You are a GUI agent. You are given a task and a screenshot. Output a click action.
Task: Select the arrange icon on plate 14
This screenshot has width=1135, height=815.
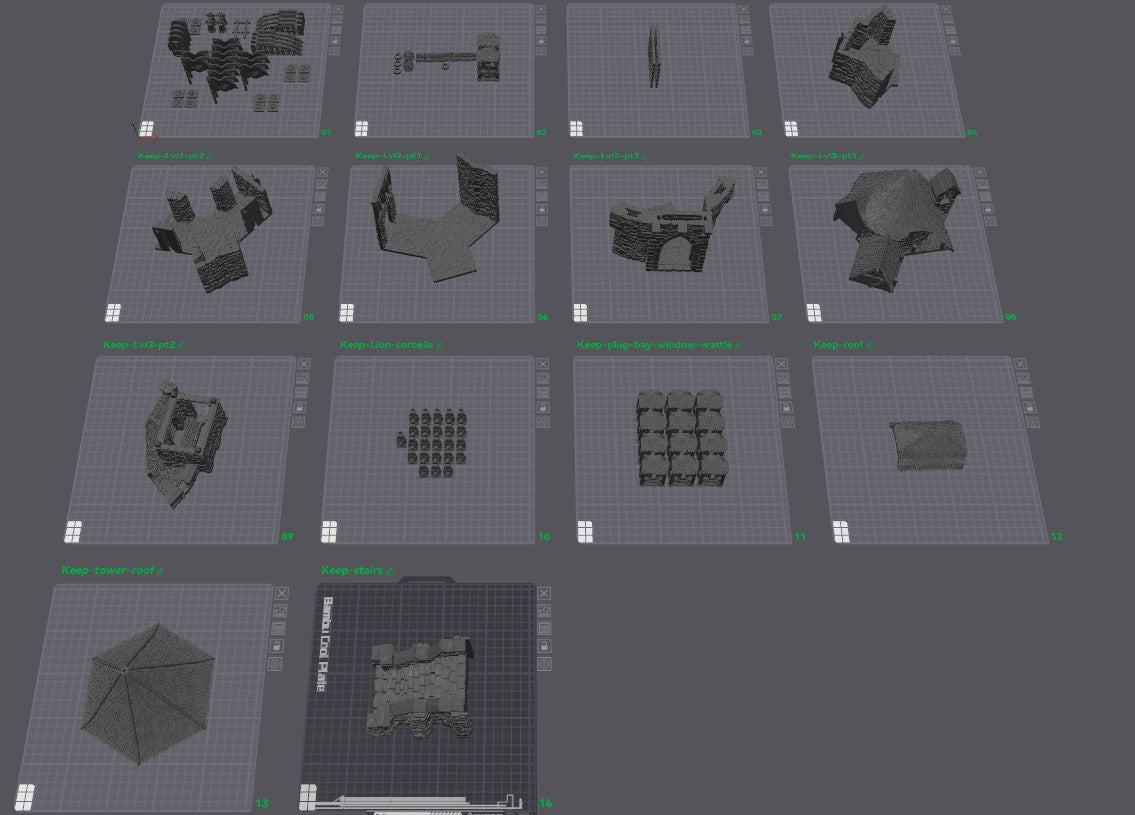tap(544, 611)
